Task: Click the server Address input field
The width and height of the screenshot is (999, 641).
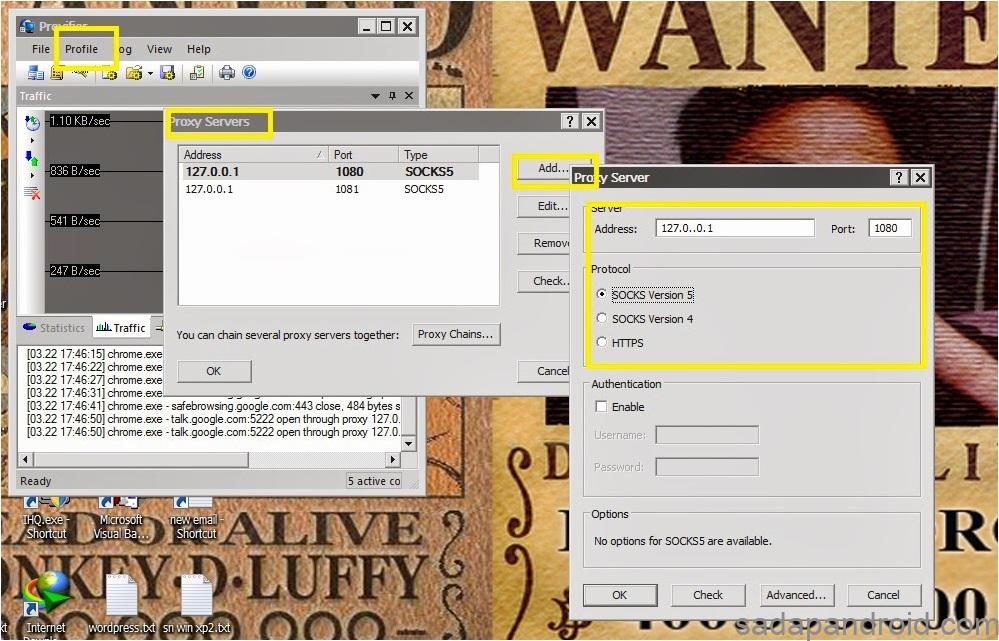Action: pos(734,228)
